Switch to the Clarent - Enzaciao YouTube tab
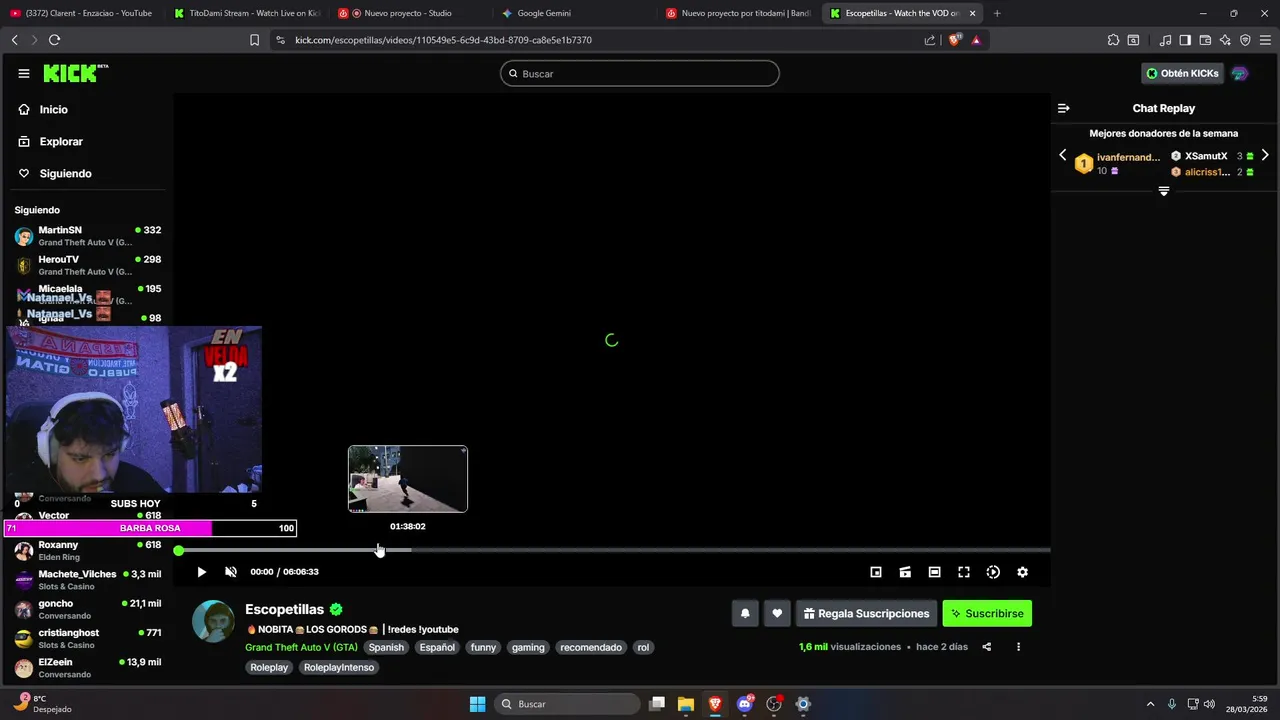The image size is (1280, 720). tap(81, 13)
